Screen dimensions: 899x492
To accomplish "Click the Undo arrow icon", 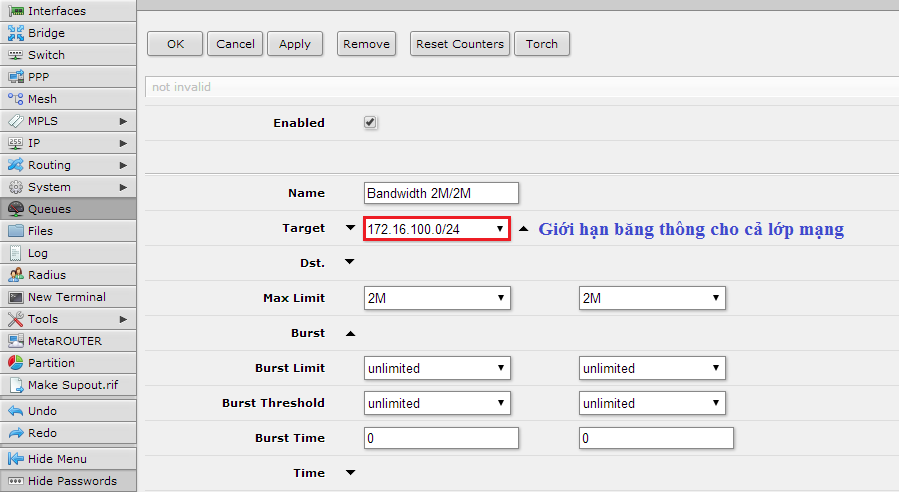I will click(16, 411).
